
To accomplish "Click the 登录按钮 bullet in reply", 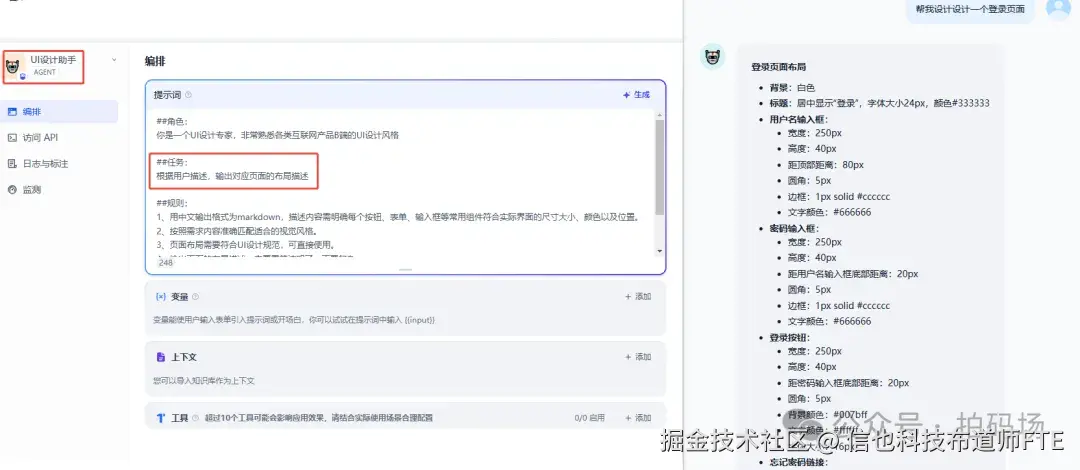I will click(789, 337).
